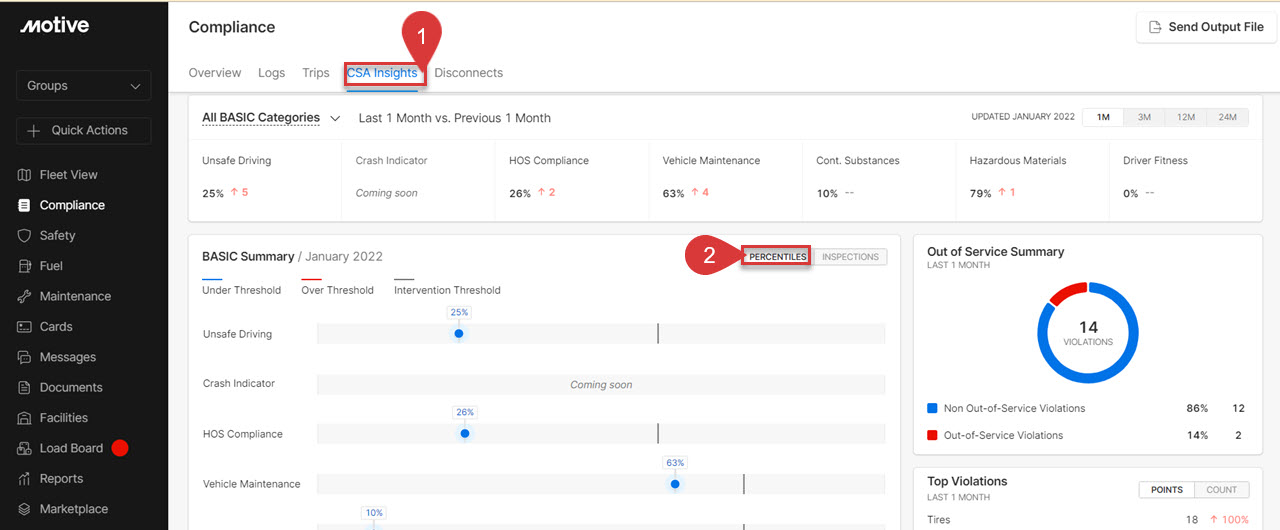Select the 12M time range

click(1186, 117)
